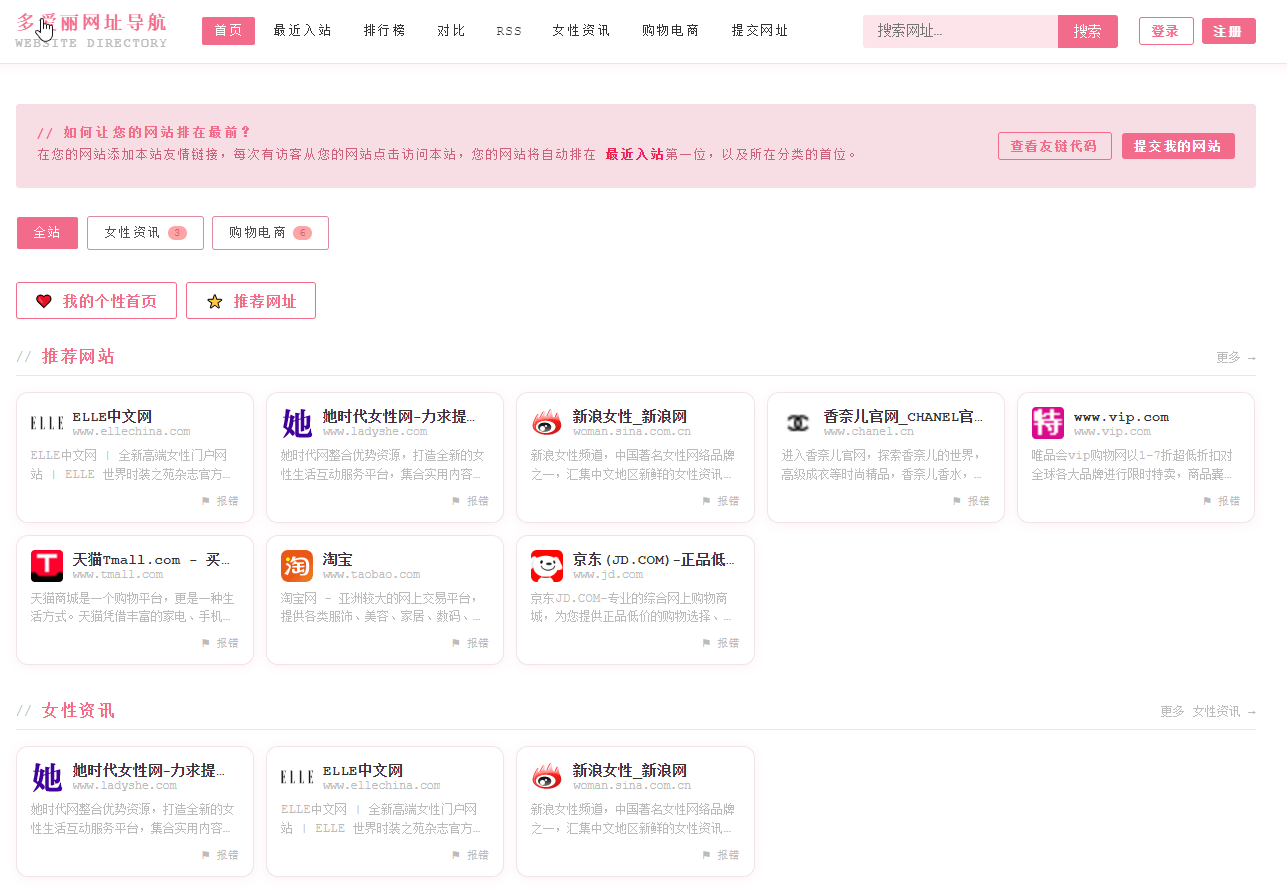Image resolution: width=1287 pixels, height=895 pixels.
Task: Open 推荐网址 button
Action: 251,301
